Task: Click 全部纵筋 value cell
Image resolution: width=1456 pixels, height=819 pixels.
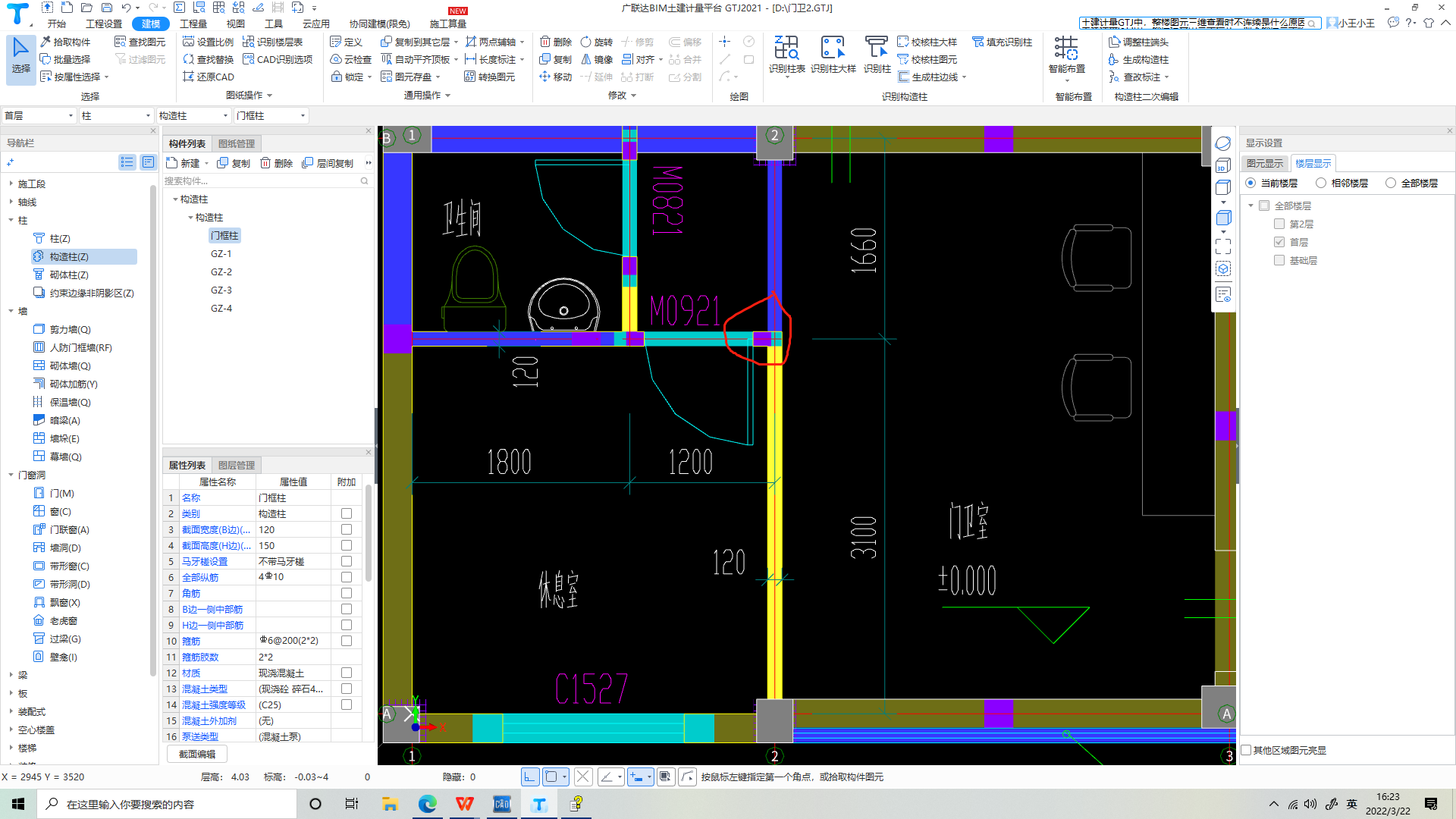Action: point(293,577)
